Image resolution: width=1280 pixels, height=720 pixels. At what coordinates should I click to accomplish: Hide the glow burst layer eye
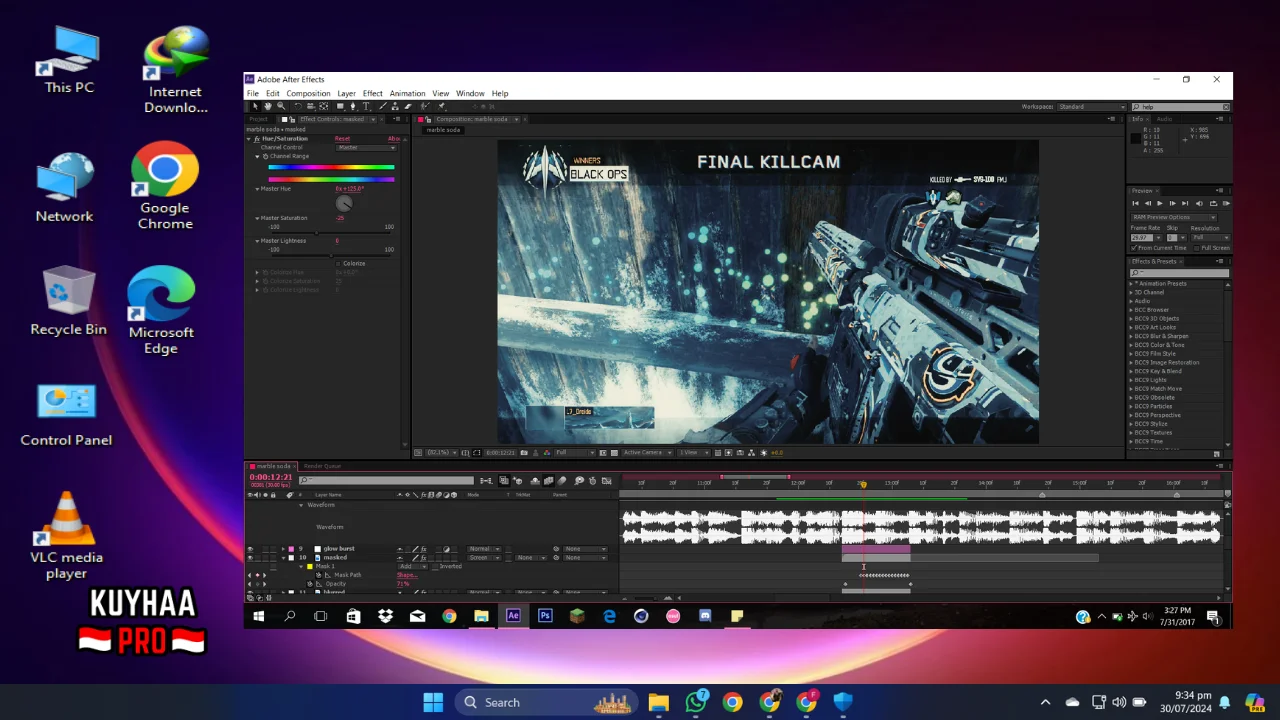coord(250,549)
